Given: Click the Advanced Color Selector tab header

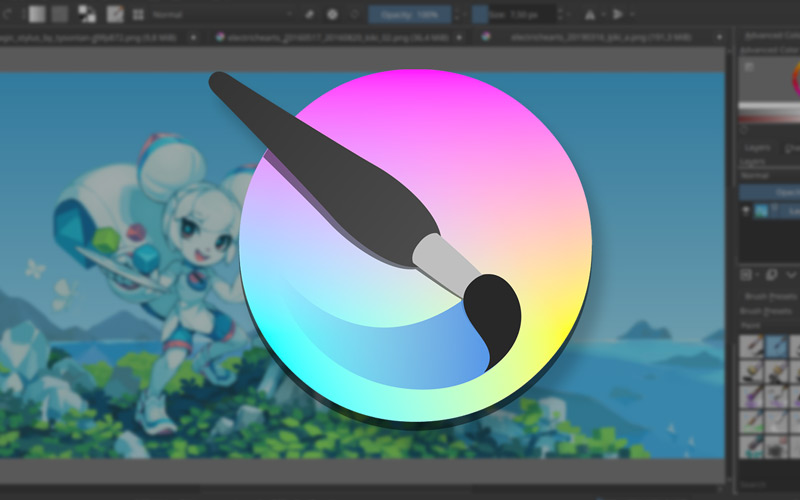Looking at the screenshot, I should point(771,36).
